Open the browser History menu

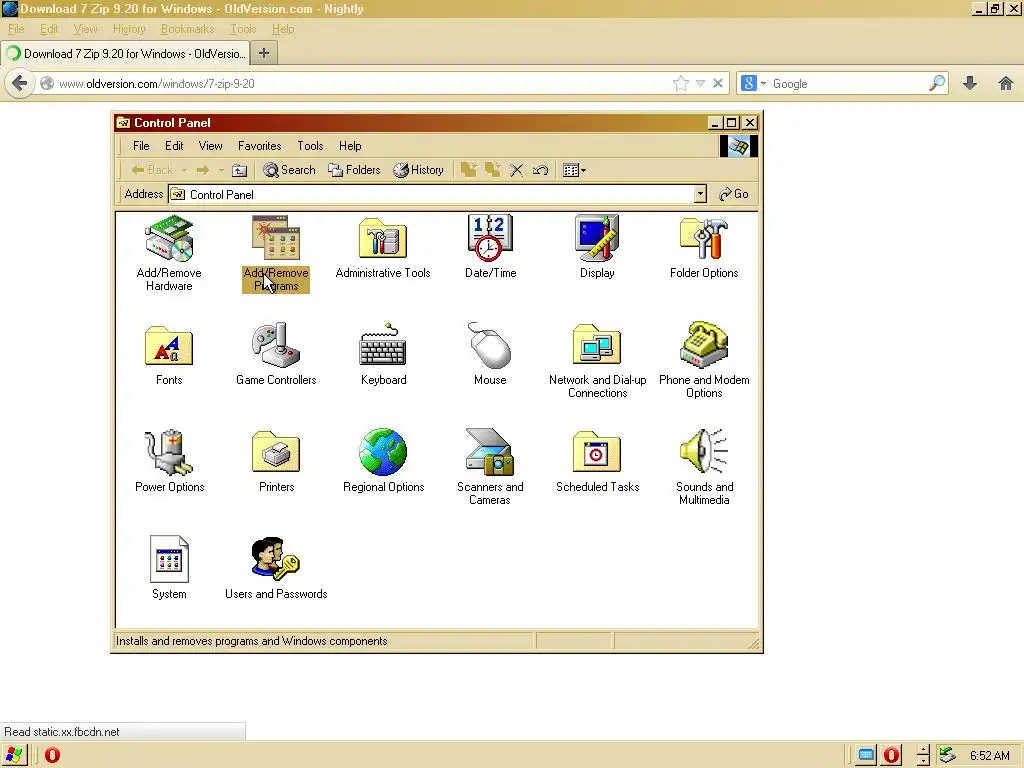(x=129, y=29)
